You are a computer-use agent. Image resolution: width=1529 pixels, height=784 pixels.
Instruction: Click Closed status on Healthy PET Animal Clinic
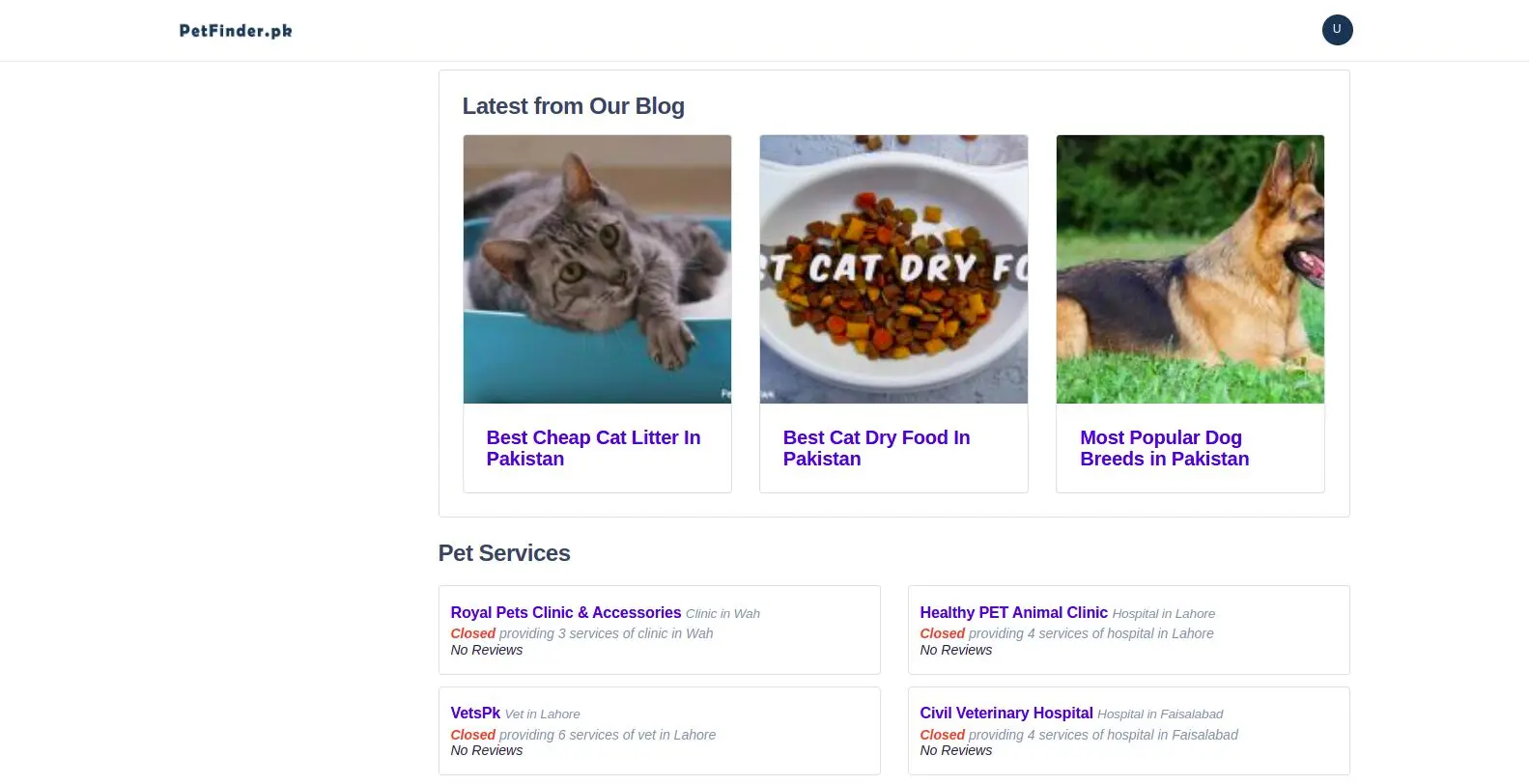pos(942,633)
